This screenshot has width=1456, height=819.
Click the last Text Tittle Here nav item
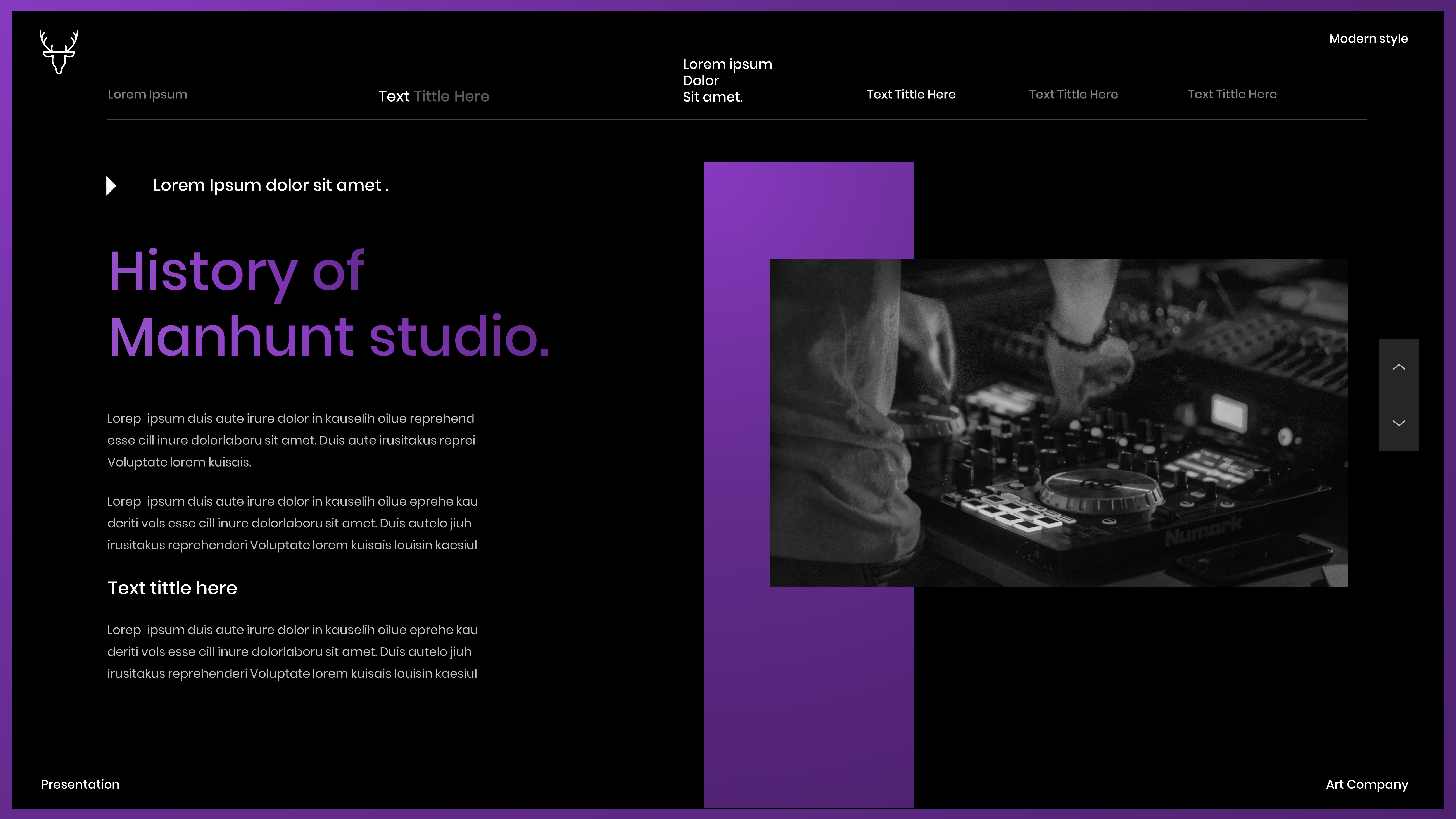click(1232, 94)
